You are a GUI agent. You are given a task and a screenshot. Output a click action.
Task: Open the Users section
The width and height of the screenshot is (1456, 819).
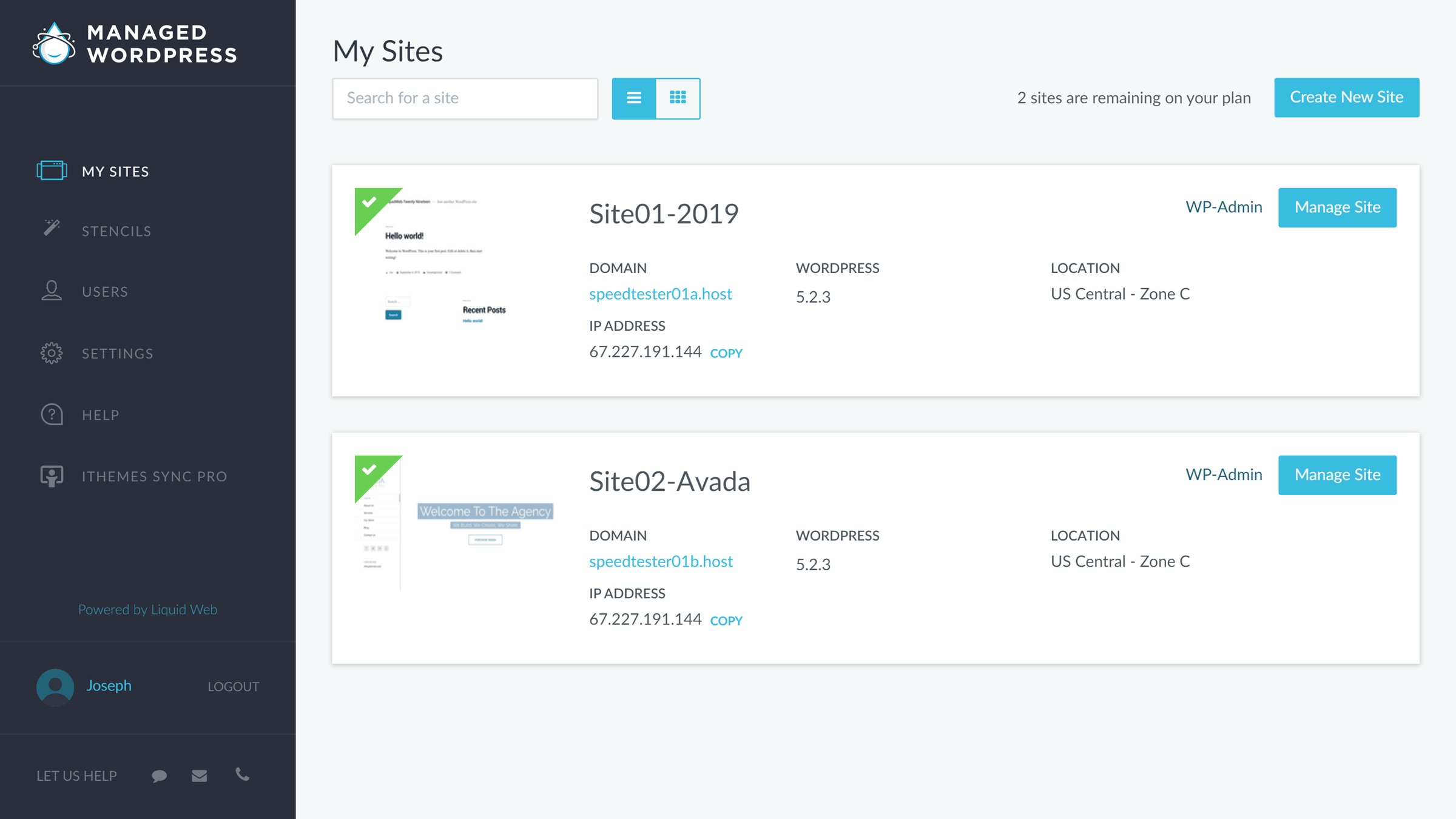[105, 292]
